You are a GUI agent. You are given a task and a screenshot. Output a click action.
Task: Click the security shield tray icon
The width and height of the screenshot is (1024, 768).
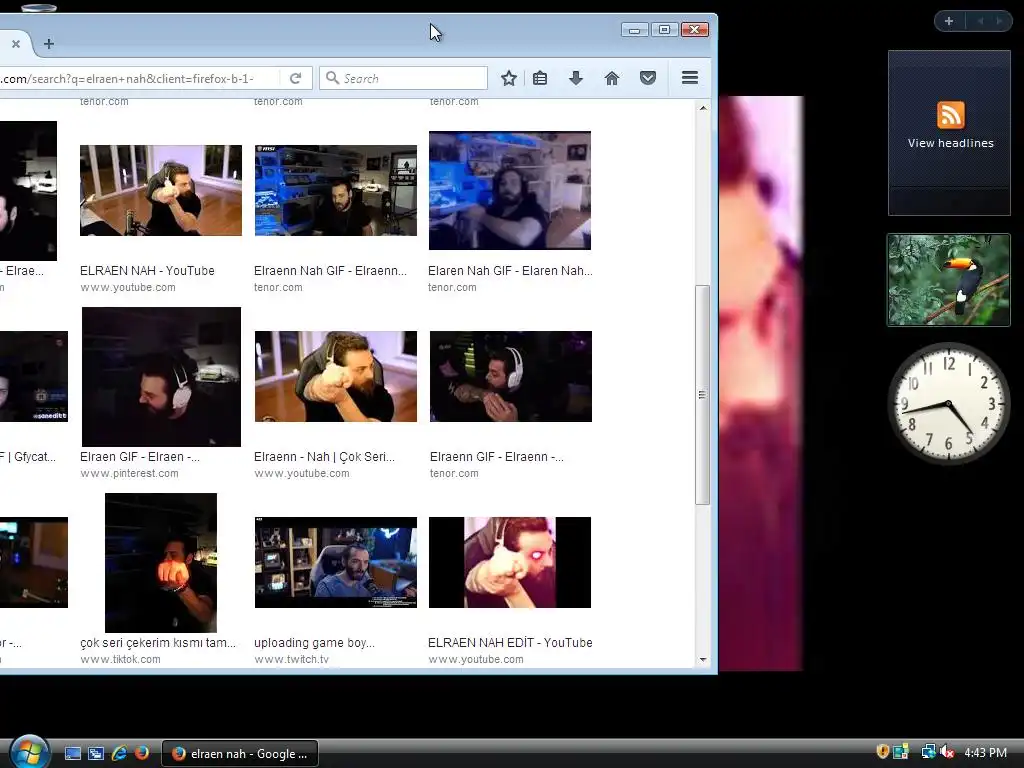883,752
